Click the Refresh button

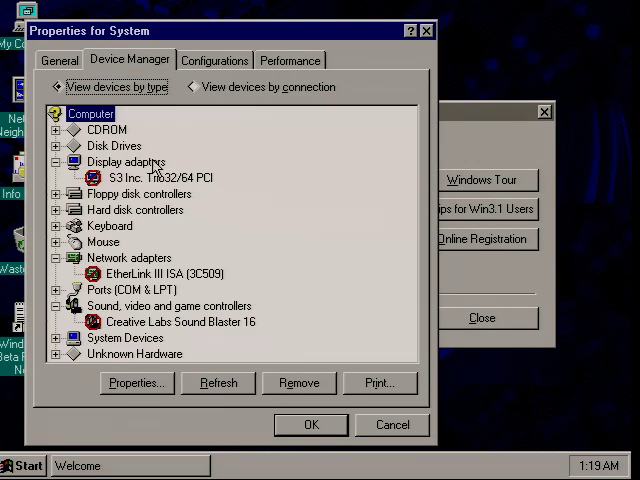tap(218, 383)
